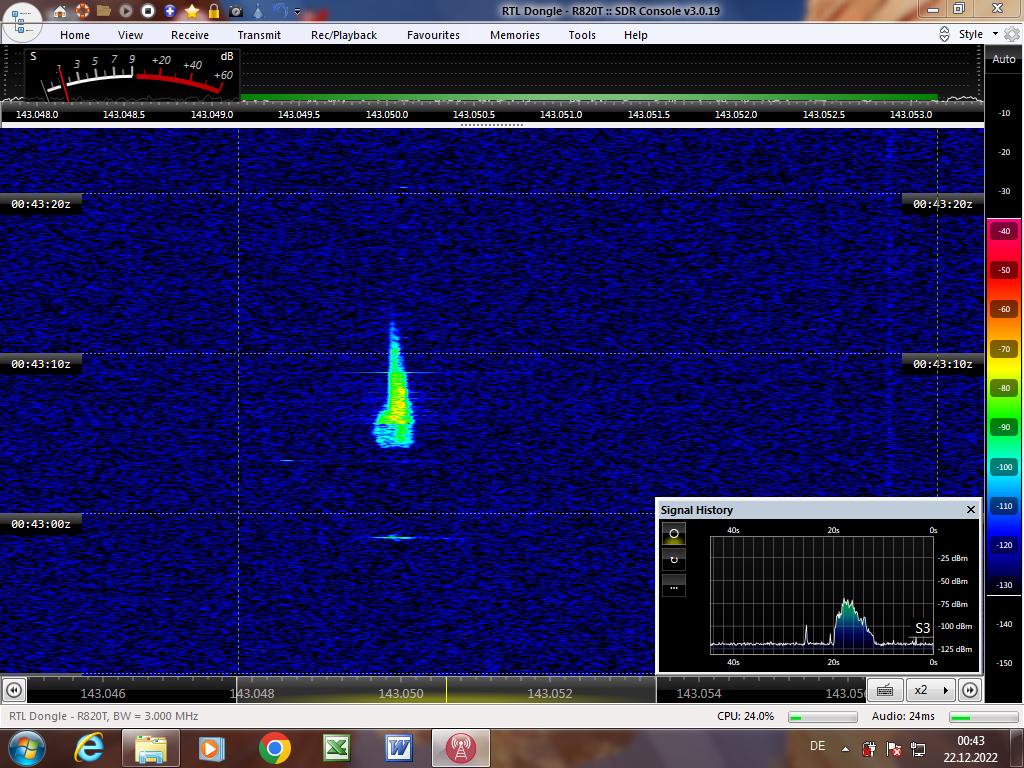Open the Help ribbon tab
The image size is (1024, 768).
point(635,35)
